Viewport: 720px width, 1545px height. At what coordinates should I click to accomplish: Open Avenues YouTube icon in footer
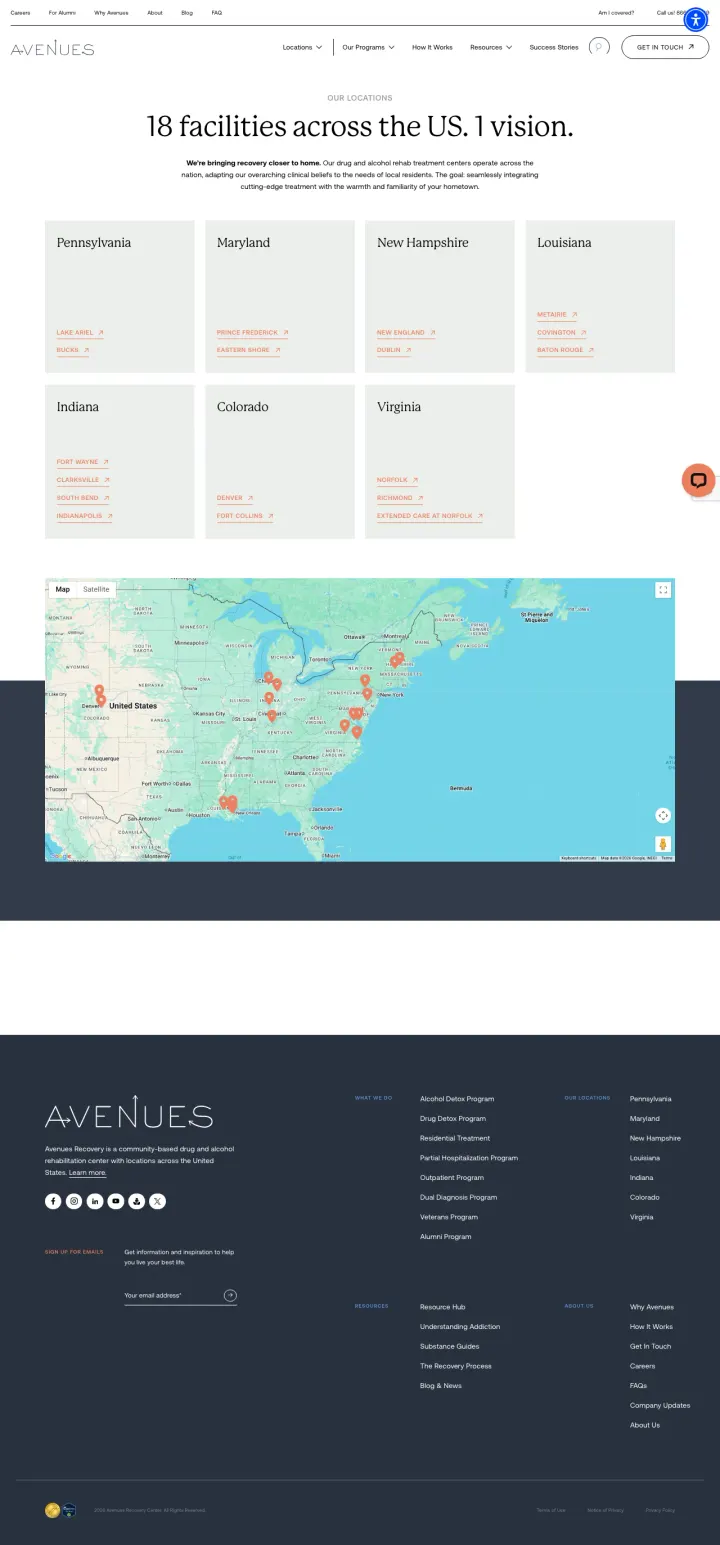tap(116, 1201)
